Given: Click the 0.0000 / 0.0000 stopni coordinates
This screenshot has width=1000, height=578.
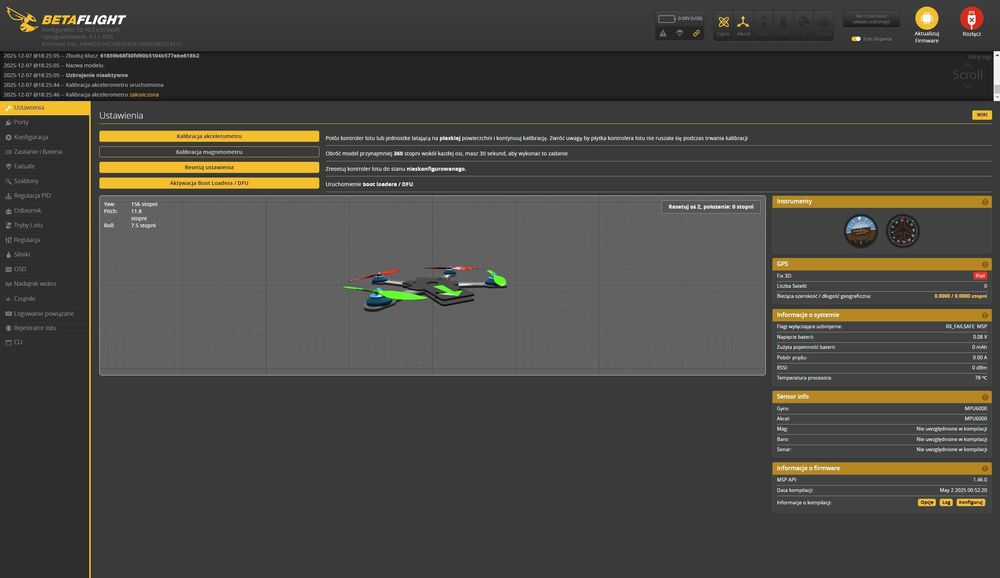Looking at the screenshot, I should [960, 296].
